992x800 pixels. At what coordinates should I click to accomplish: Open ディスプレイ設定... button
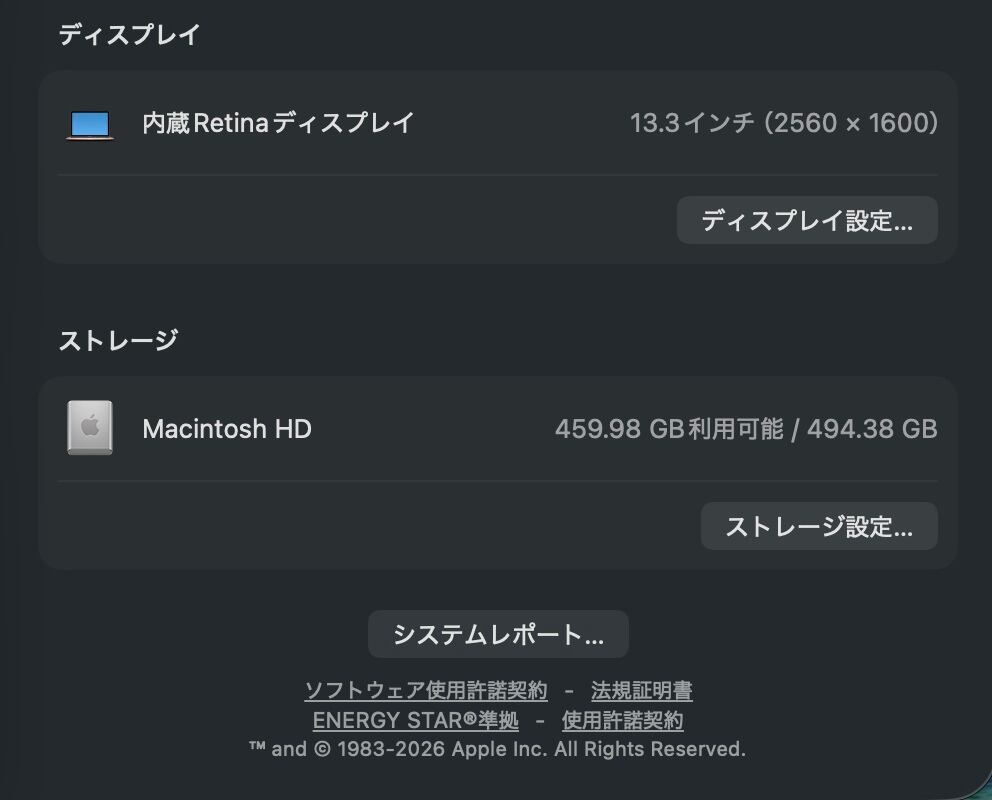click(x=807, y=220)
